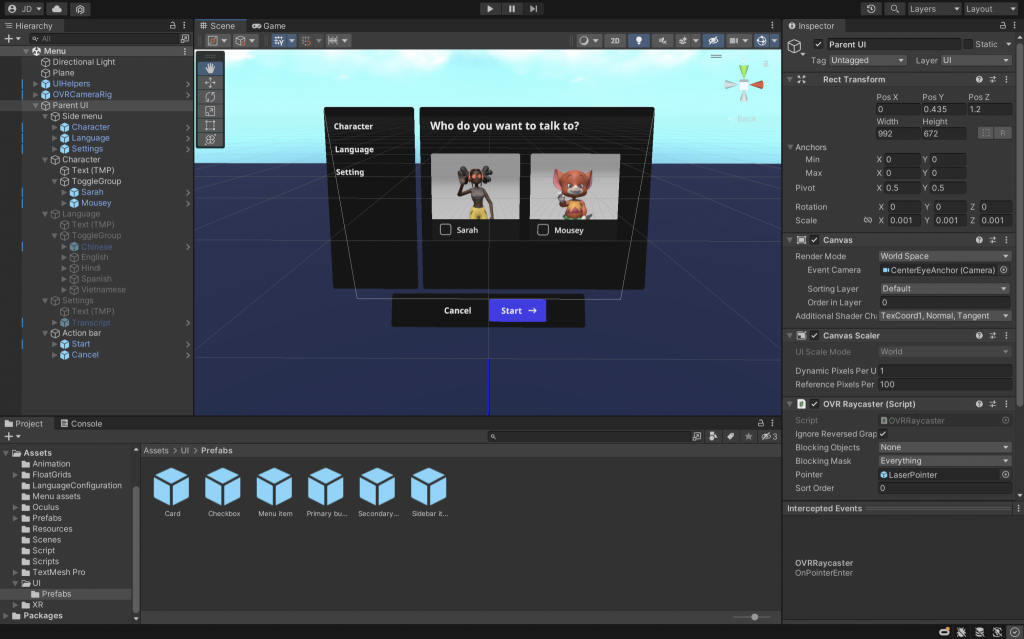Disable the Canvas component checkbox
The height and width of the screenshot is (639, 1024).
(x=815, y=240)
